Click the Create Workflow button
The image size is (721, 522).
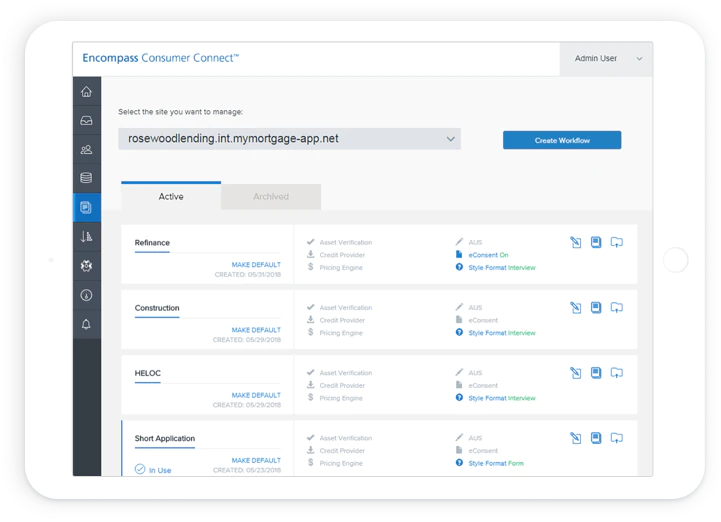(562, 140)
